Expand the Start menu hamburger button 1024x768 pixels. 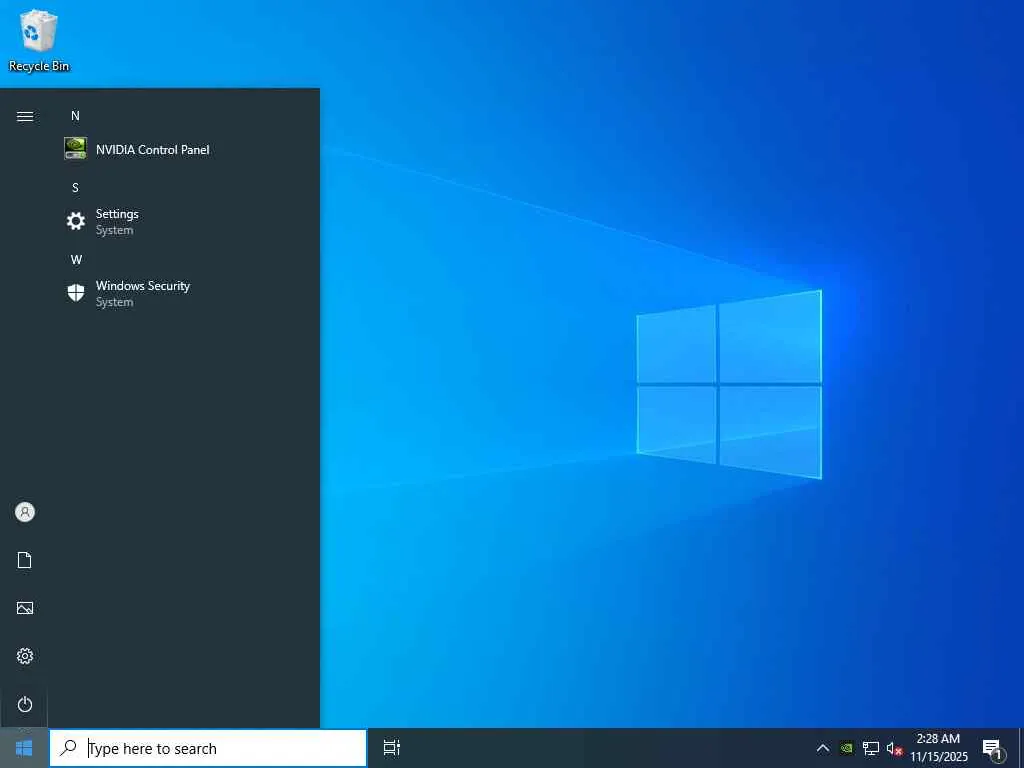(25, 116)
